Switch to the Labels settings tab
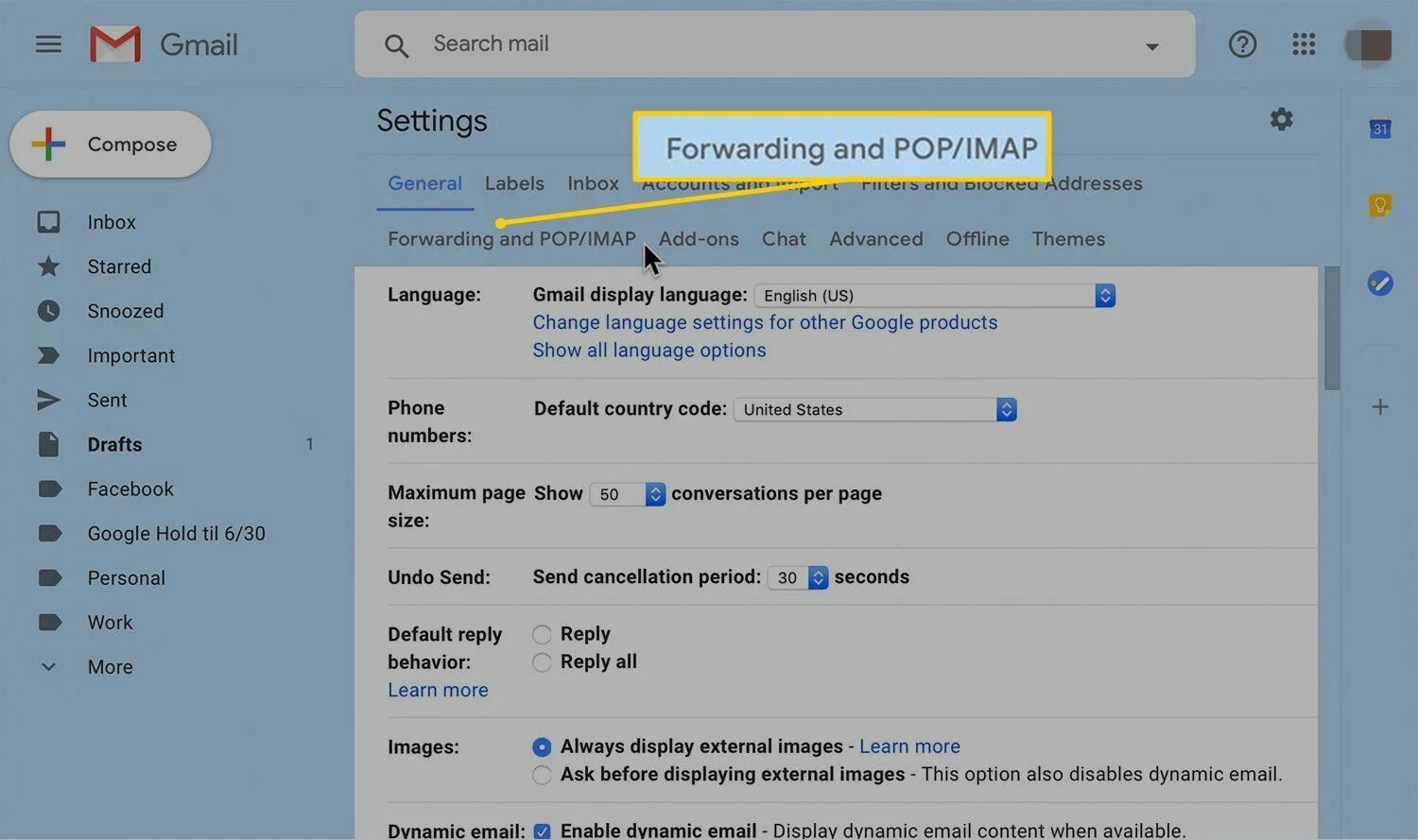 (514, 183)
